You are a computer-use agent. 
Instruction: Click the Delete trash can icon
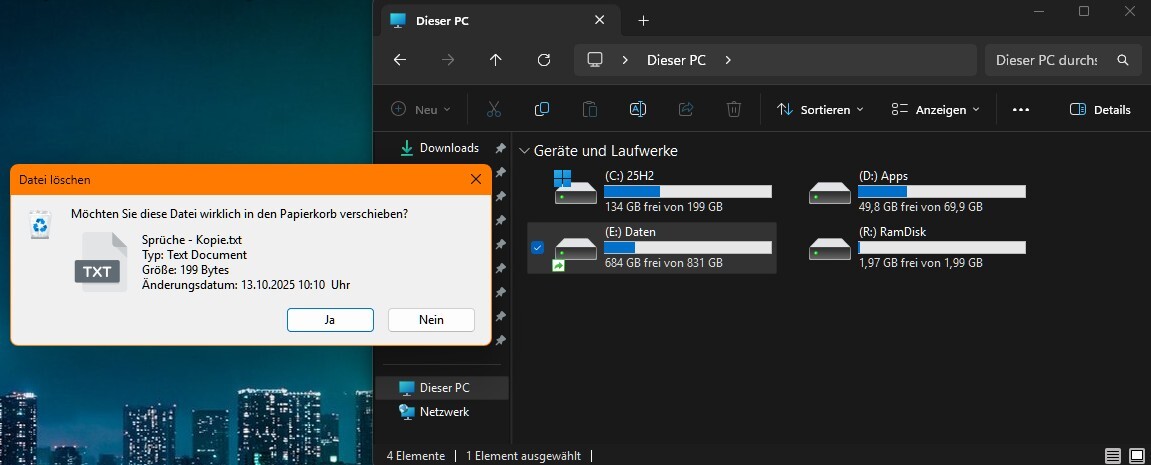[734, 109]
